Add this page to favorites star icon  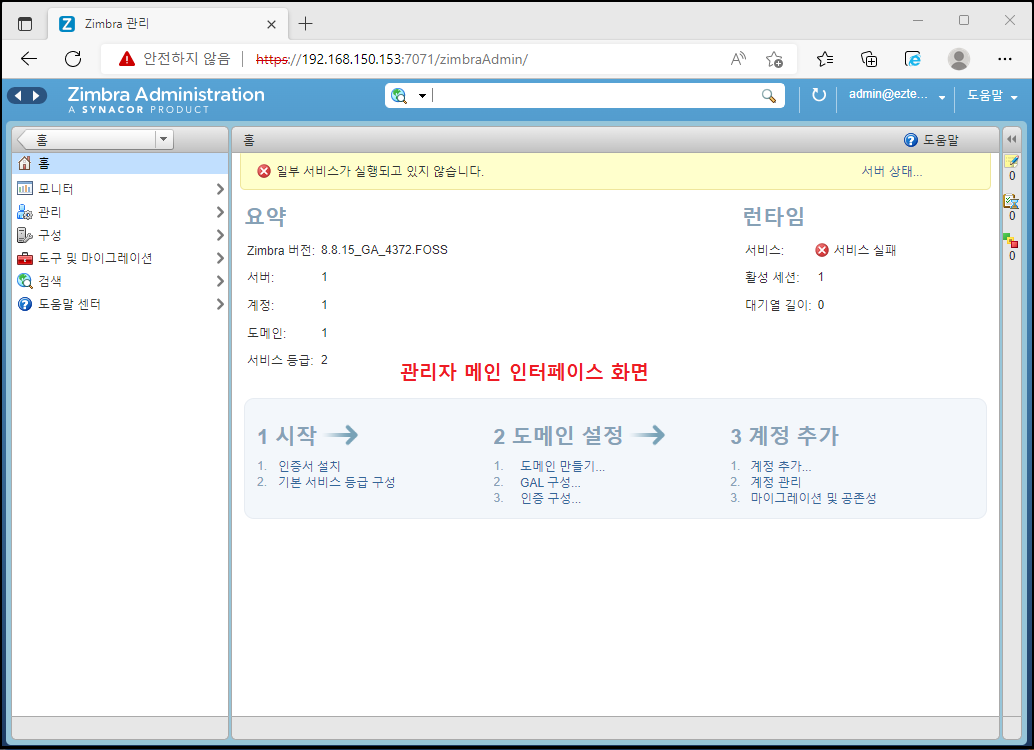coord(774,59)
